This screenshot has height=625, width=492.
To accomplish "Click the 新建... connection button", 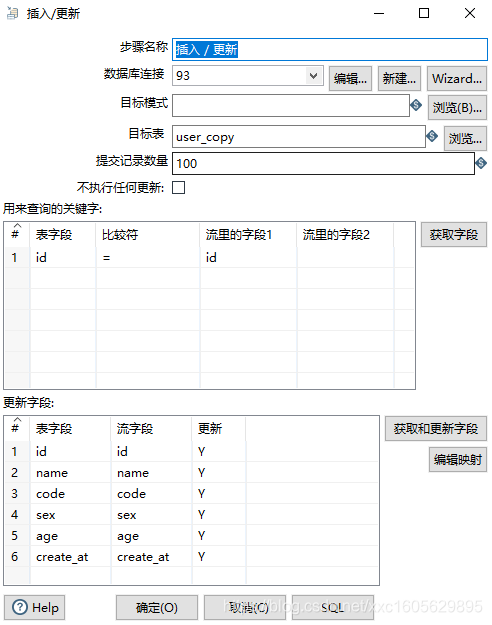I will tap(399, 79).
